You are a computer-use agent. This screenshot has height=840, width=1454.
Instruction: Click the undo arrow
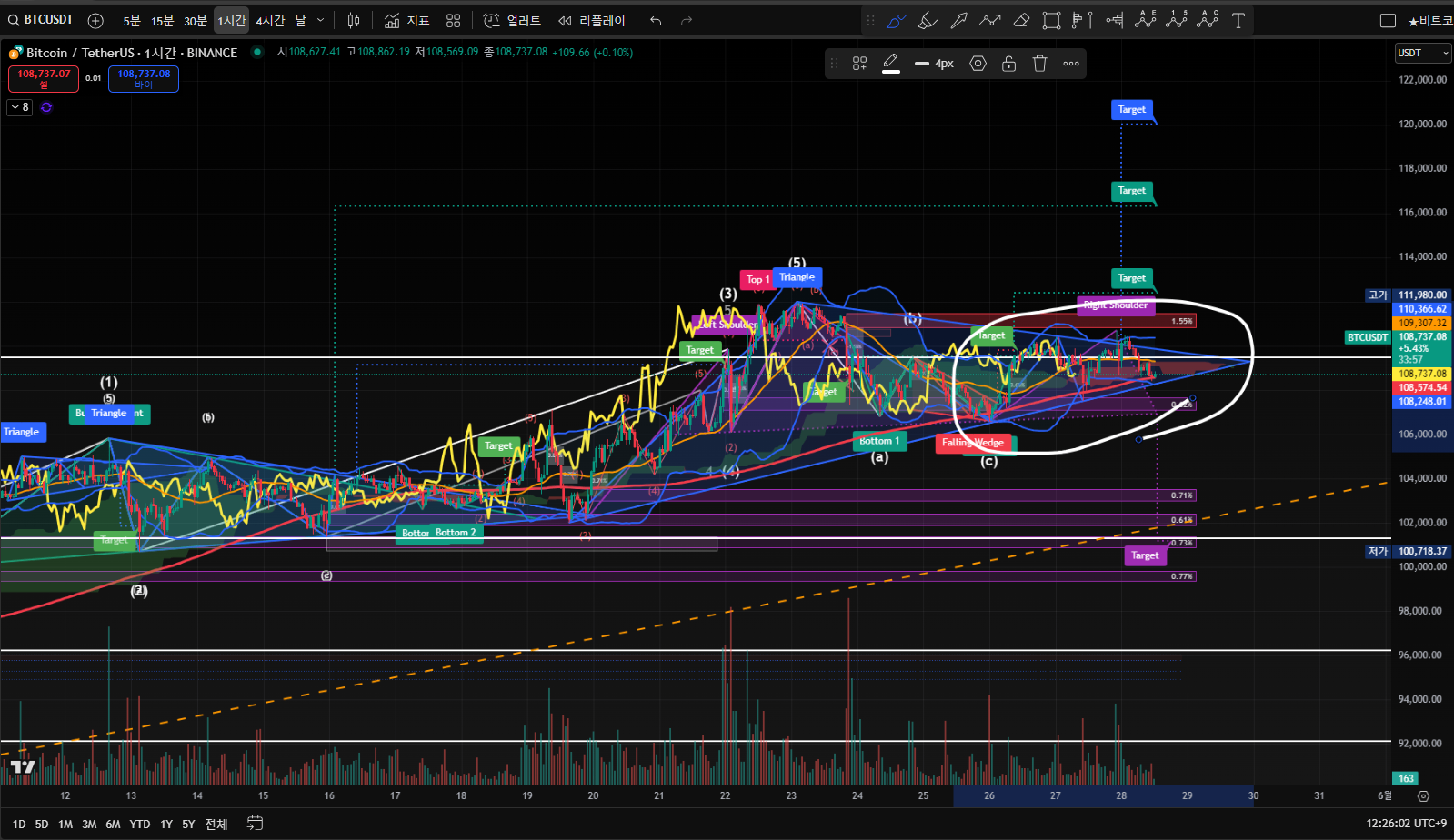coord(656,21)
